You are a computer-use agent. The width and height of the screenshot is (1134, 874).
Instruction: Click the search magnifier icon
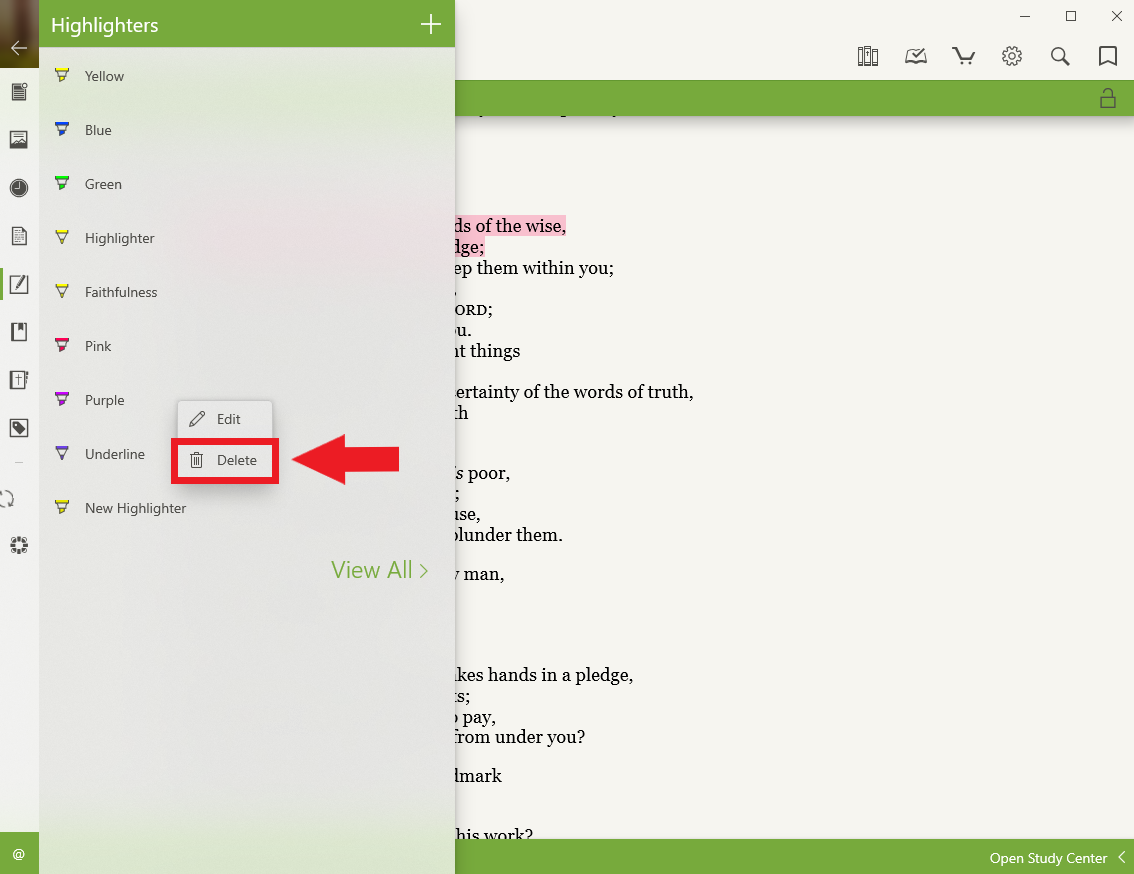click(1060, 56)
